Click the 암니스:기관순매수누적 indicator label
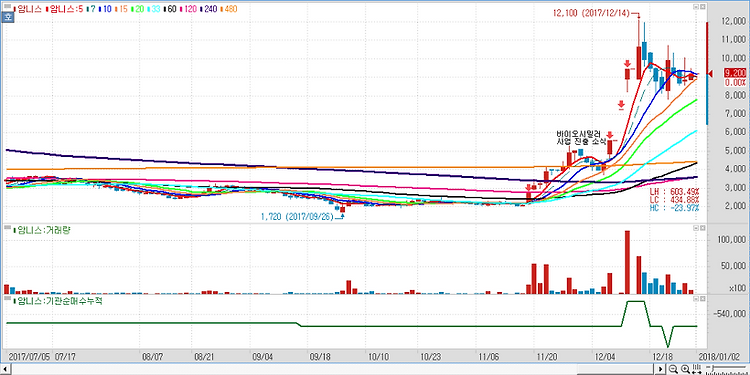This screenshot has width=750, height=375. 58,301
